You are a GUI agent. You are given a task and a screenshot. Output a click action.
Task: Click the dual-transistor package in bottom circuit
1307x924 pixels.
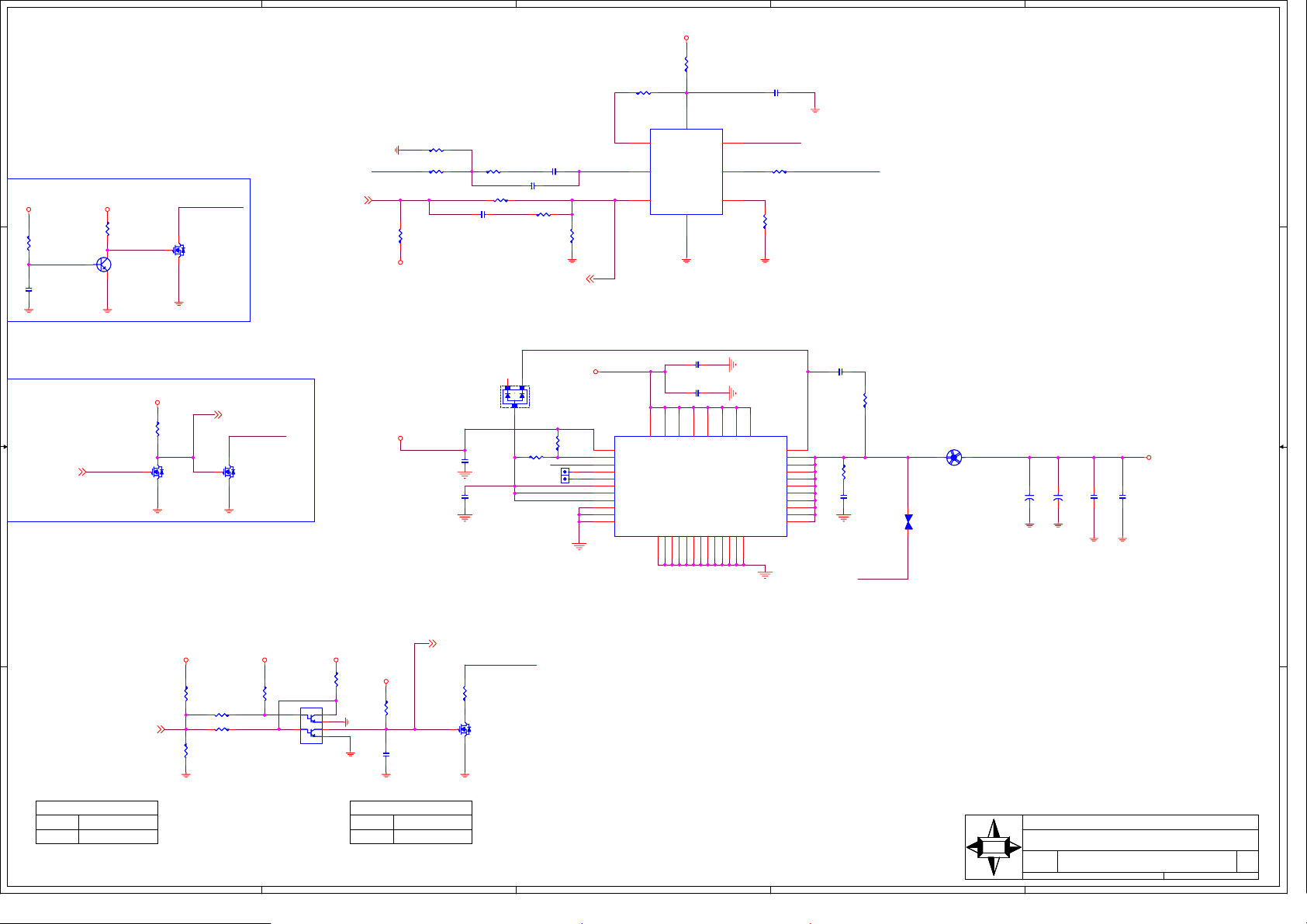click(x=311, y=725)
